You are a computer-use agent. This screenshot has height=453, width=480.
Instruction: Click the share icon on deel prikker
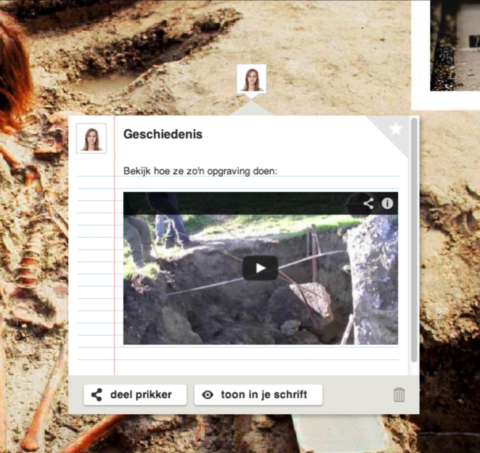[x=97, y=395]
